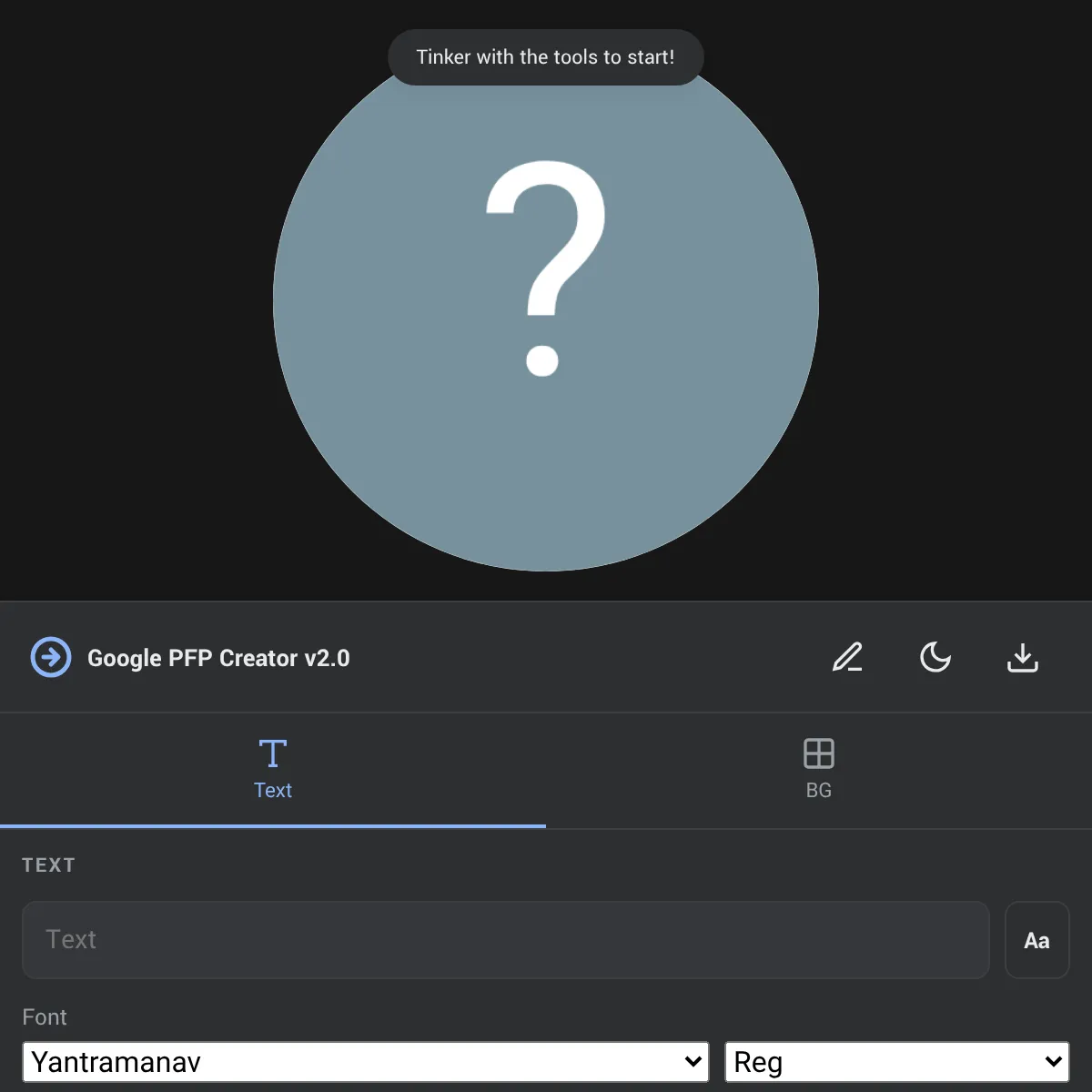
Task: Click the Font label above the dropdown
Action: pyautogui.click(x=44, y=1016)
